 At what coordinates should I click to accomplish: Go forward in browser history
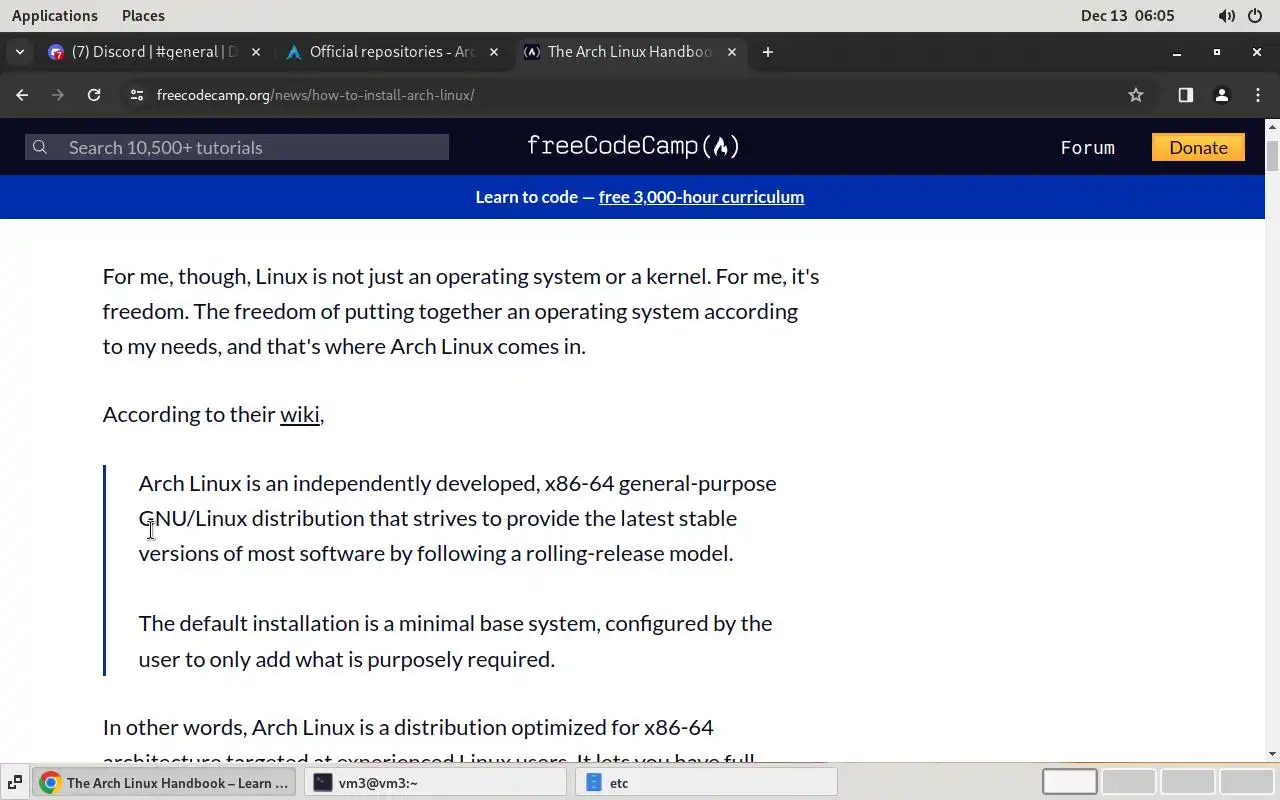coord(58,95)
